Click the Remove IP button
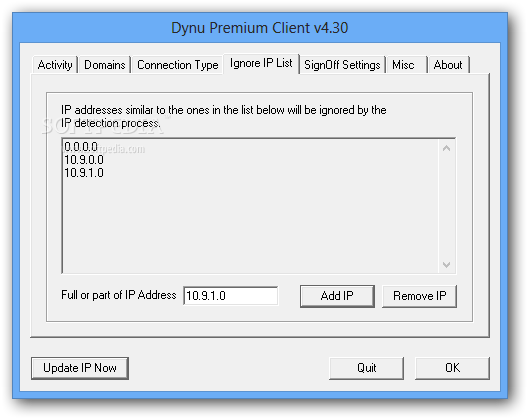Viewport: 528px width, 419px height. click(420, 296)
